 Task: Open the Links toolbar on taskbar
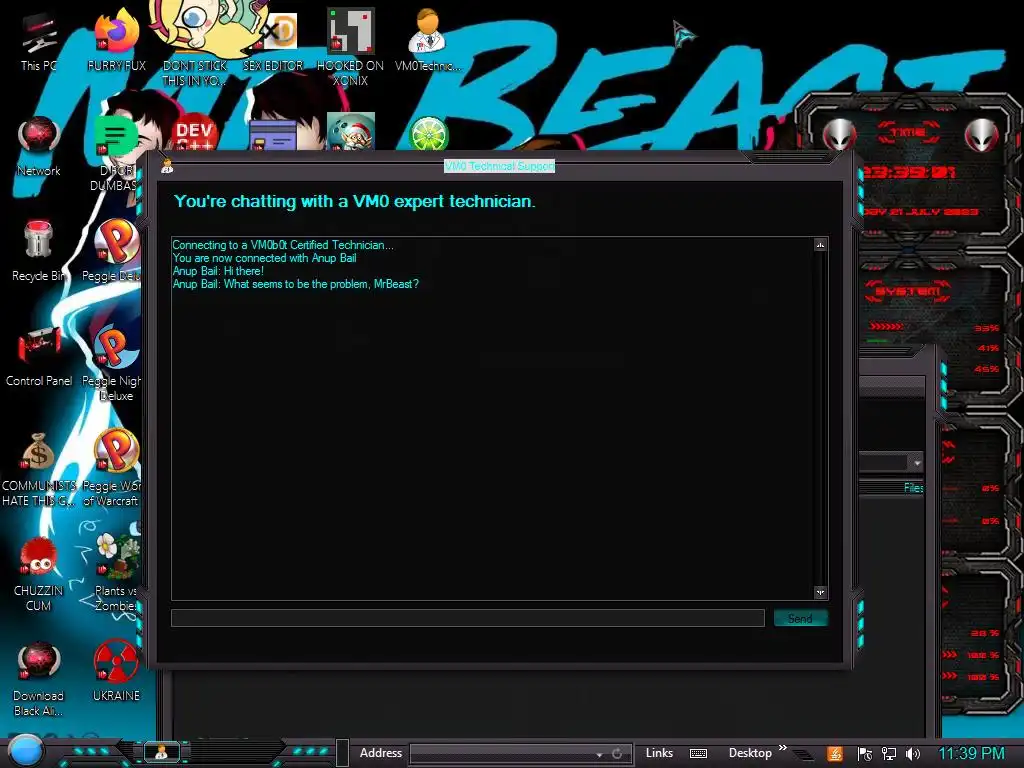point(659,753)
